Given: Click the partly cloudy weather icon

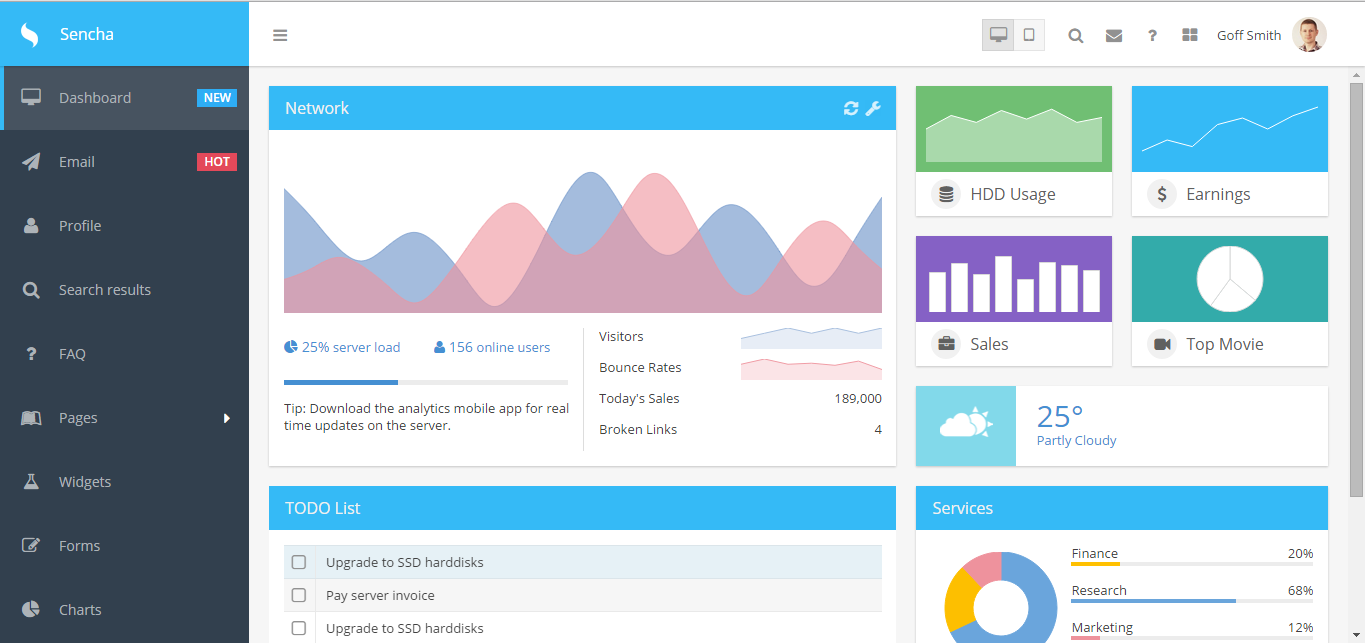Looking at the screenshot, I should coord(966,425).
